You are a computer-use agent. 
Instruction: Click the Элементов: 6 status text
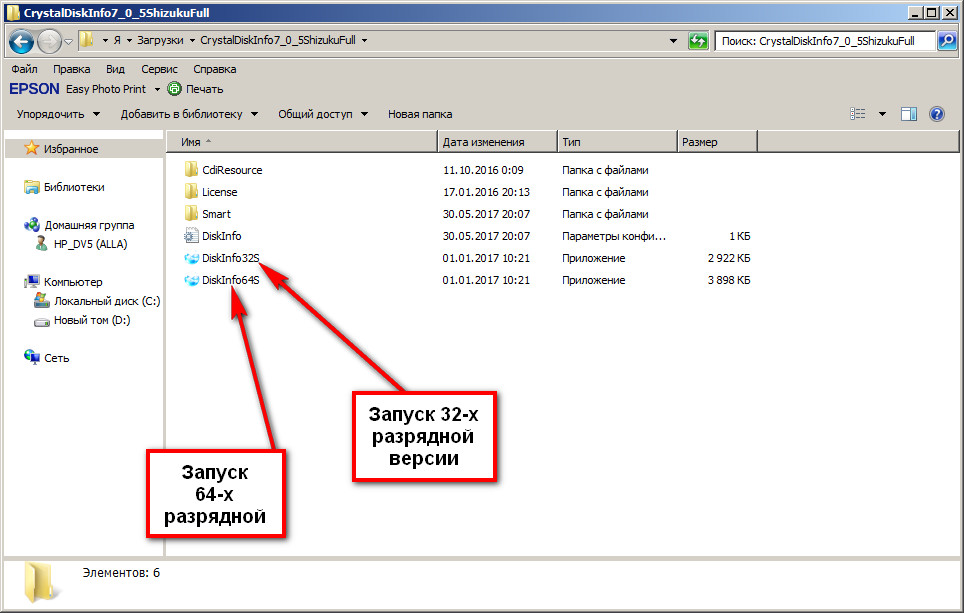pyautogui.click(x=121, y=573)
